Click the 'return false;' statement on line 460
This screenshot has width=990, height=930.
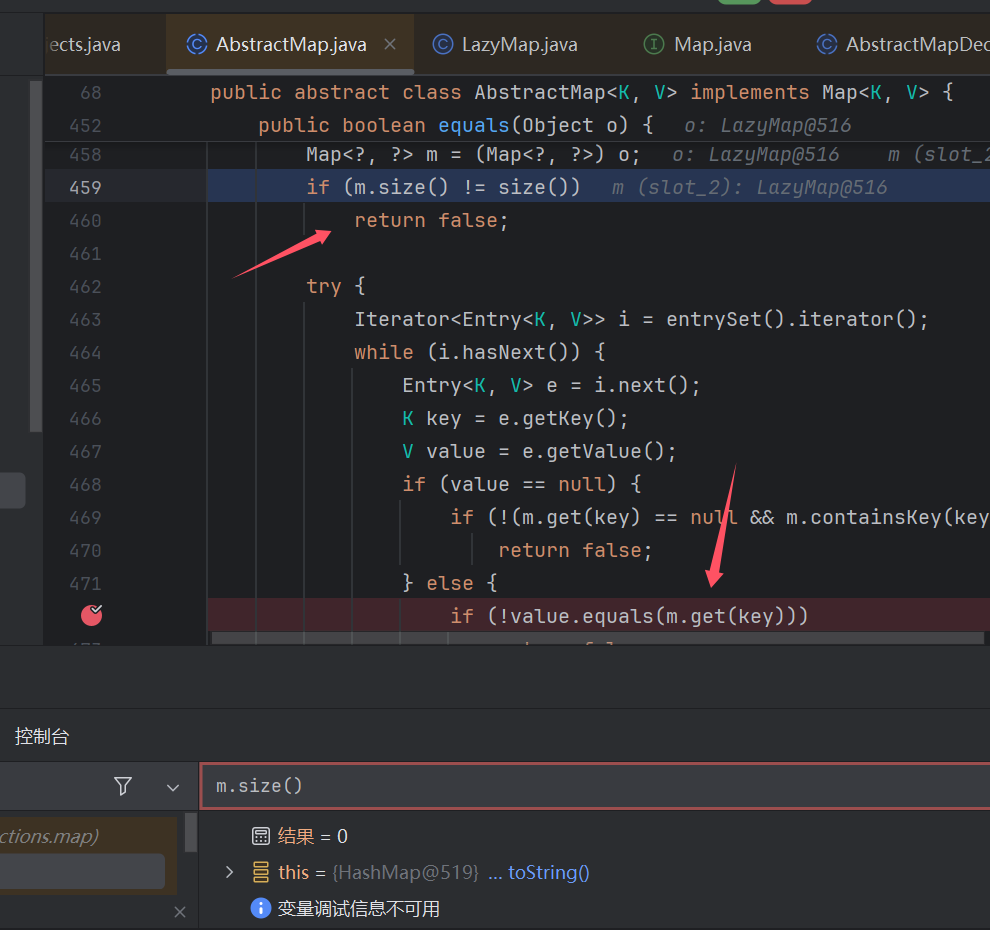click(x=431, y=221)
